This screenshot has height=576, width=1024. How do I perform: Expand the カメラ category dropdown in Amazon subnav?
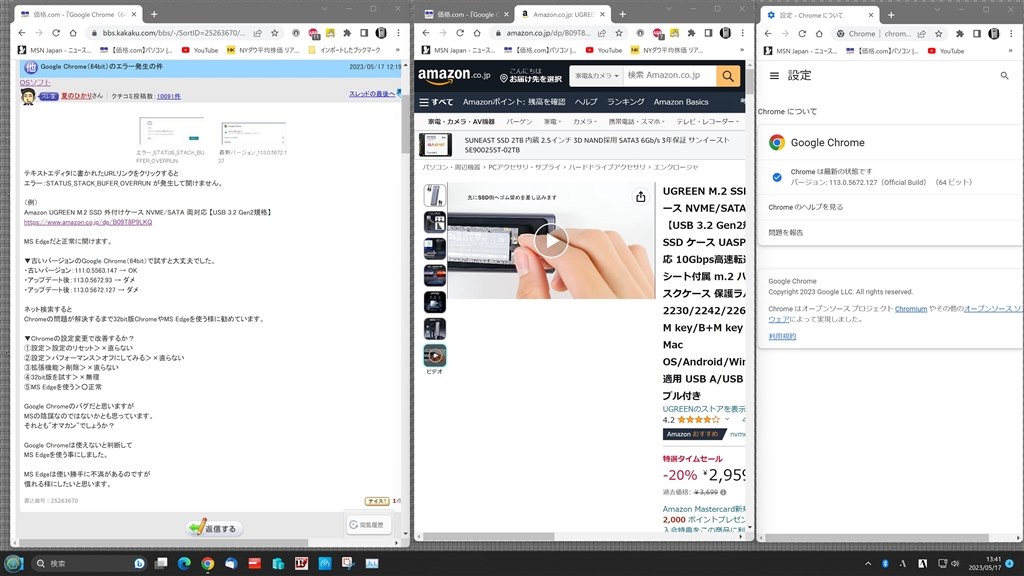coord(584,121)
